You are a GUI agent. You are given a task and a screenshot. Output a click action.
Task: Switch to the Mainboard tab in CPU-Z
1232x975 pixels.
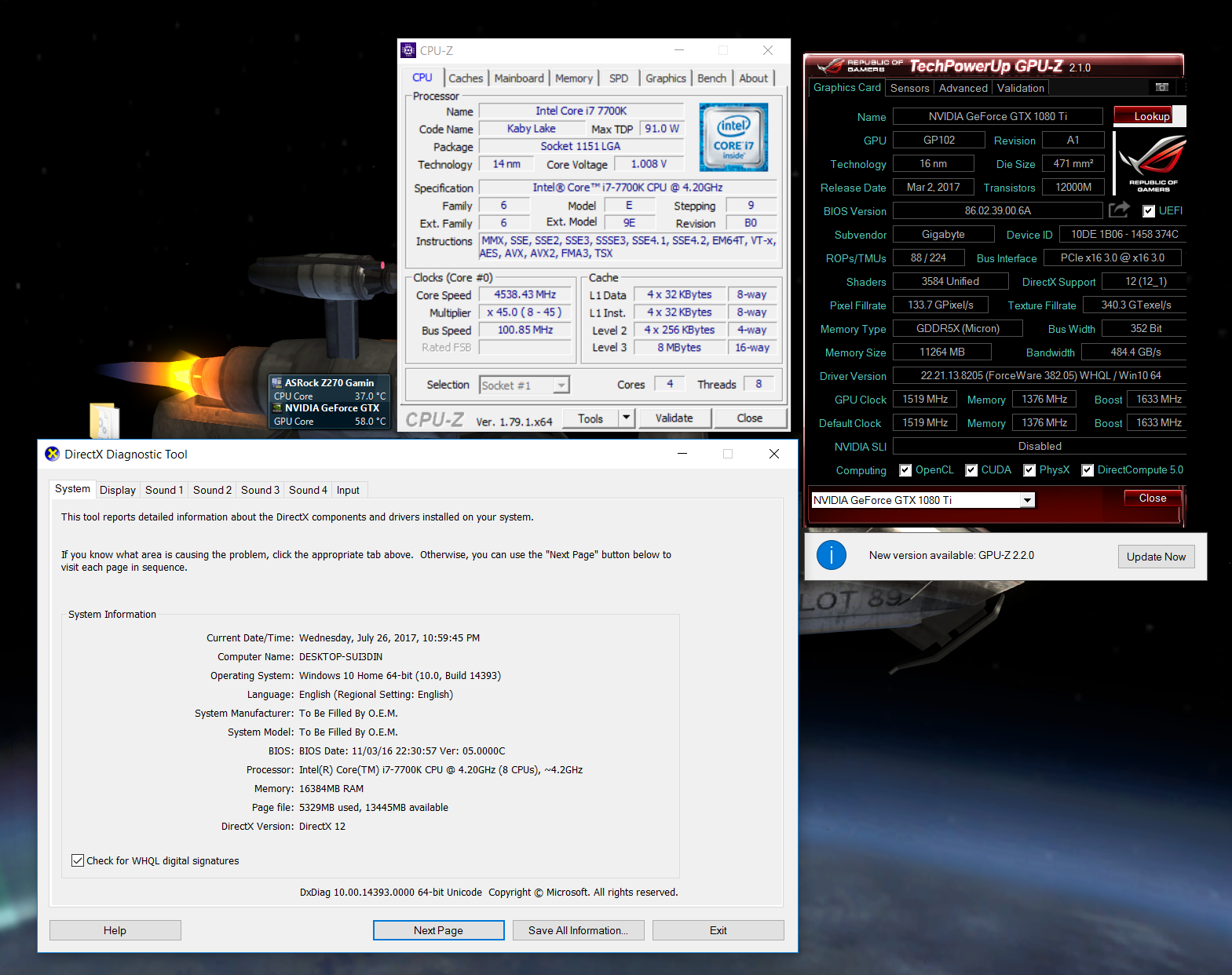[519, 79]
